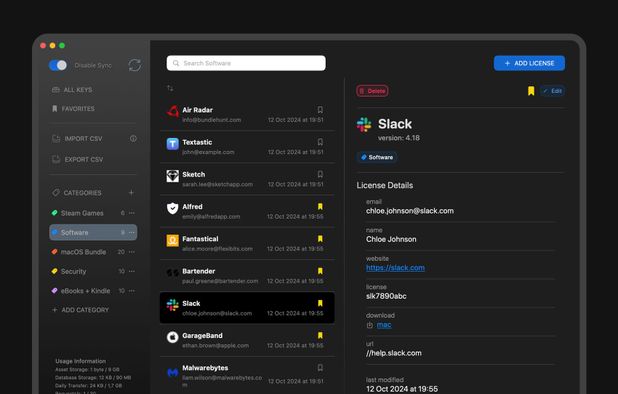Image resolution: width=618 pixels, height=394 pixels.
Task: Select the Software category
Action: coord(93,232)
